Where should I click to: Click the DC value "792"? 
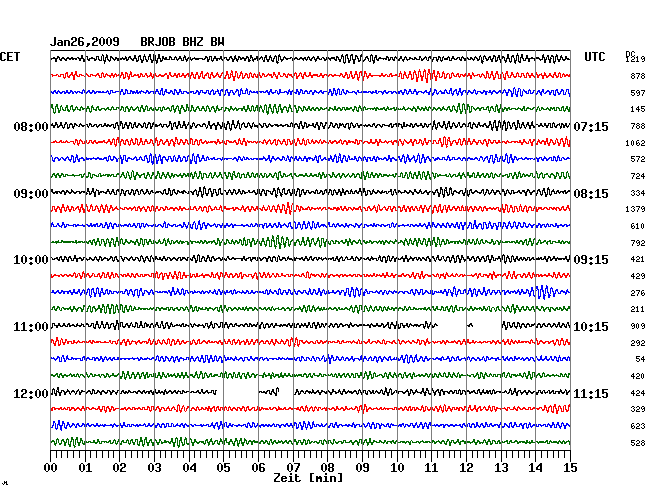tap(638, 243)
